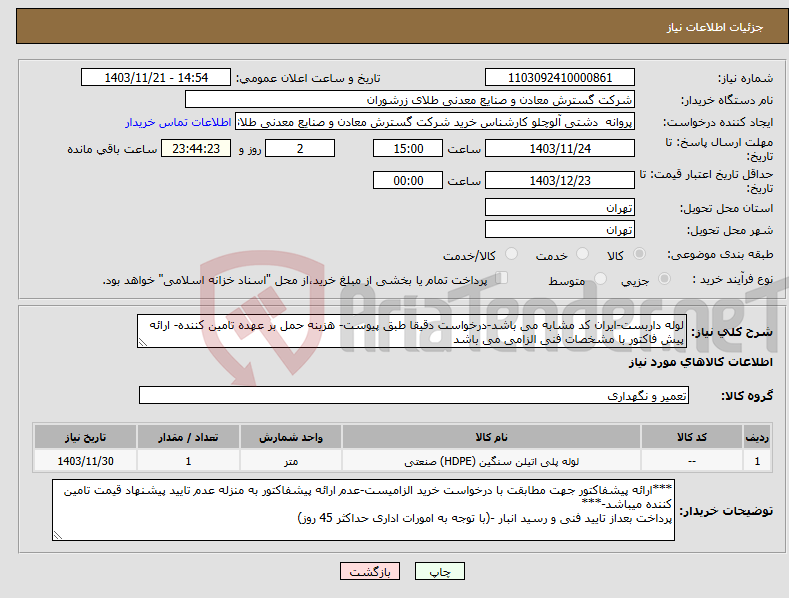This screenshot has height=598, width=789.
Task: Select the کالا radio button
Action: (x=640, y=254)
